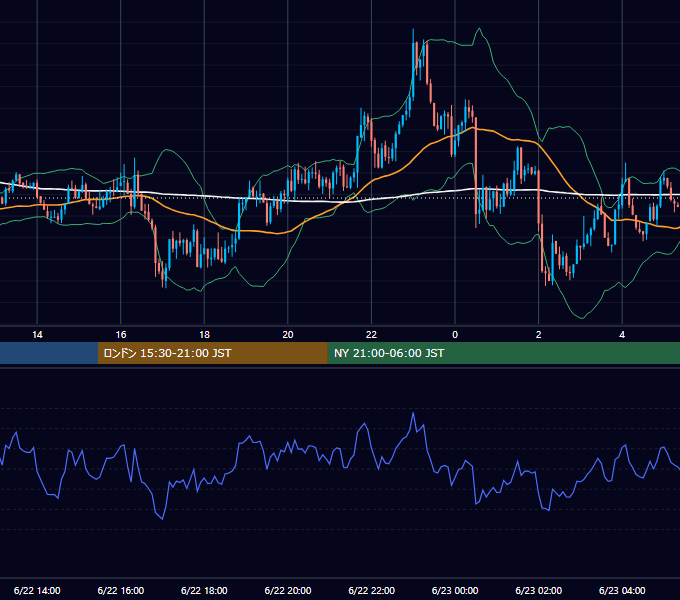Click the 18 hour label on price chart axis
Image resolution: width=680 pixels, height=600 pixels.
[204, 335]
